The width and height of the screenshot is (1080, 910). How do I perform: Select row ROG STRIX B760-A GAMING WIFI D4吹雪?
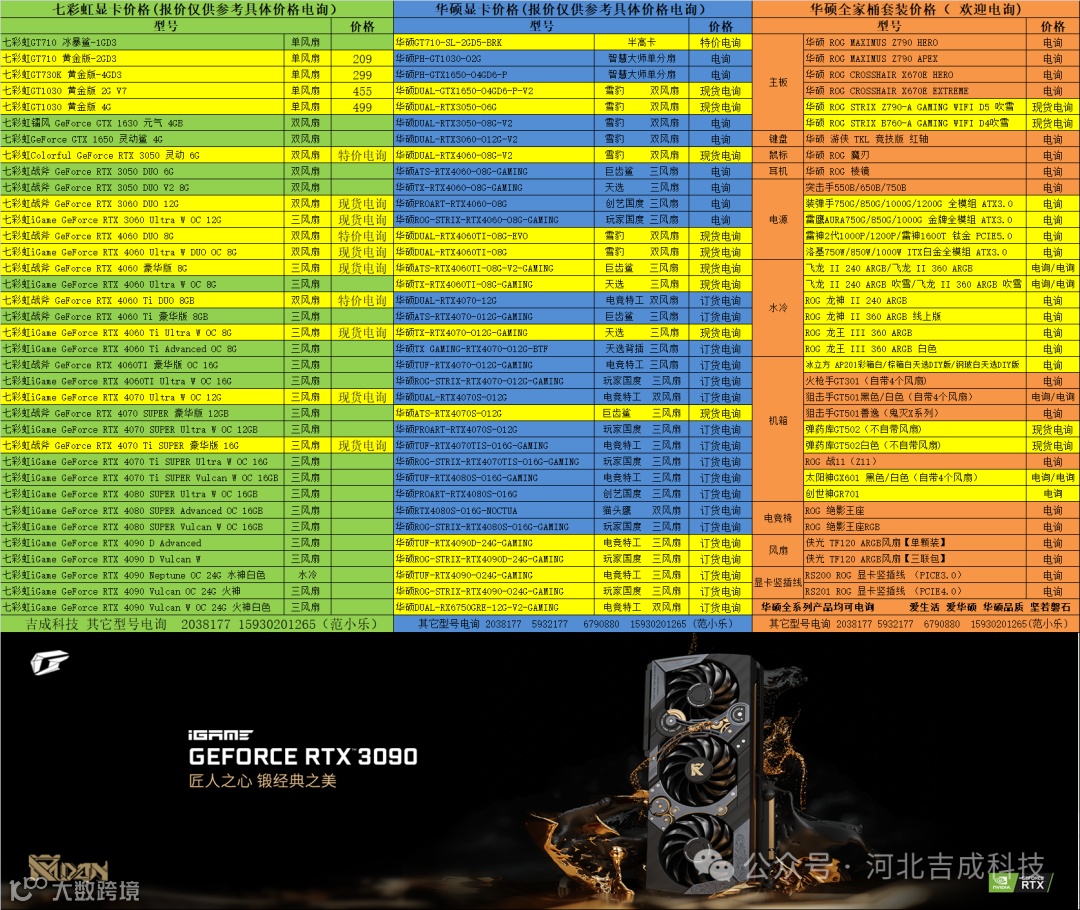coord(942,123)
